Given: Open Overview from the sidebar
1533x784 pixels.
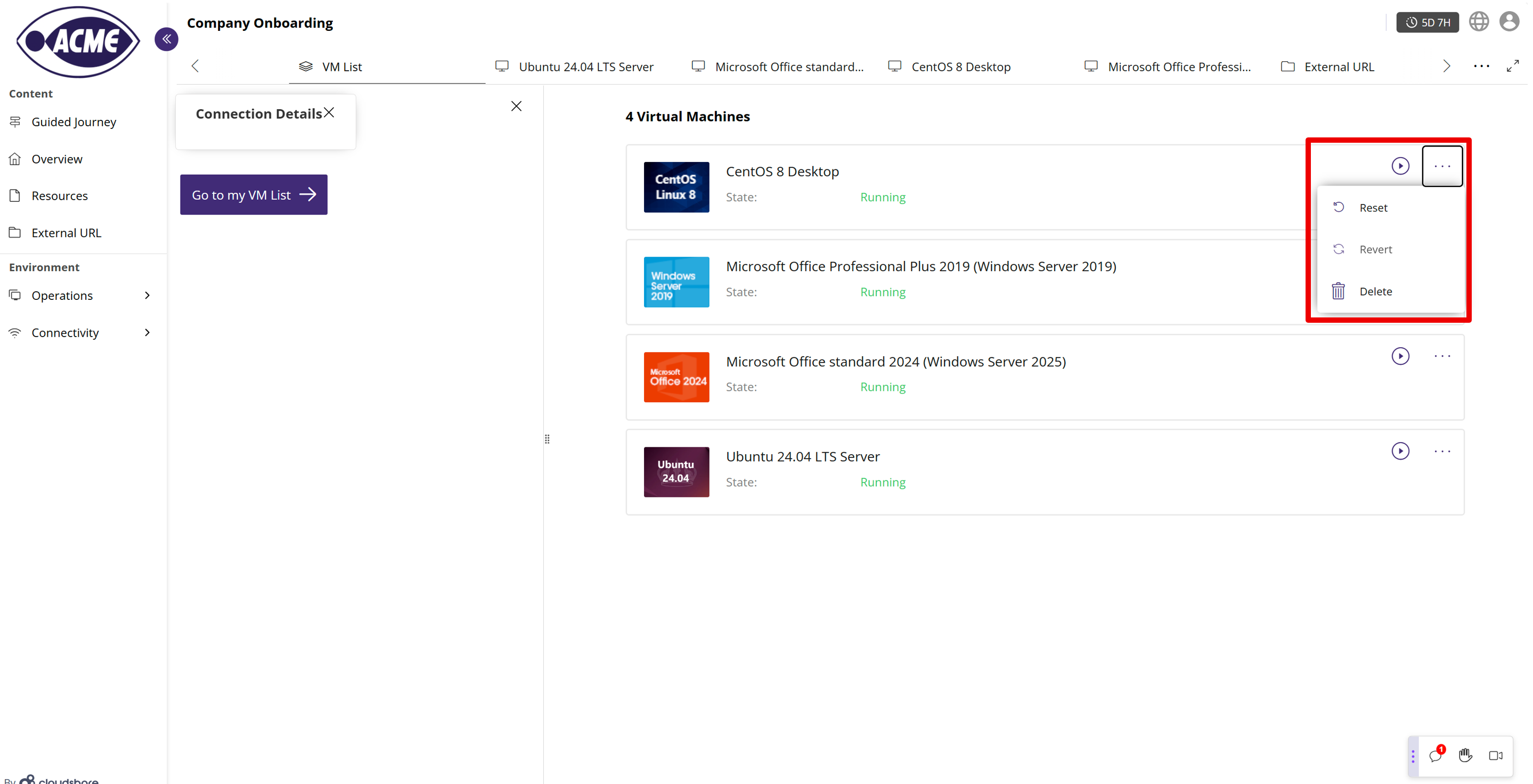Looking at the screenshot, I should pyautogui.click(x=56, y=159).
